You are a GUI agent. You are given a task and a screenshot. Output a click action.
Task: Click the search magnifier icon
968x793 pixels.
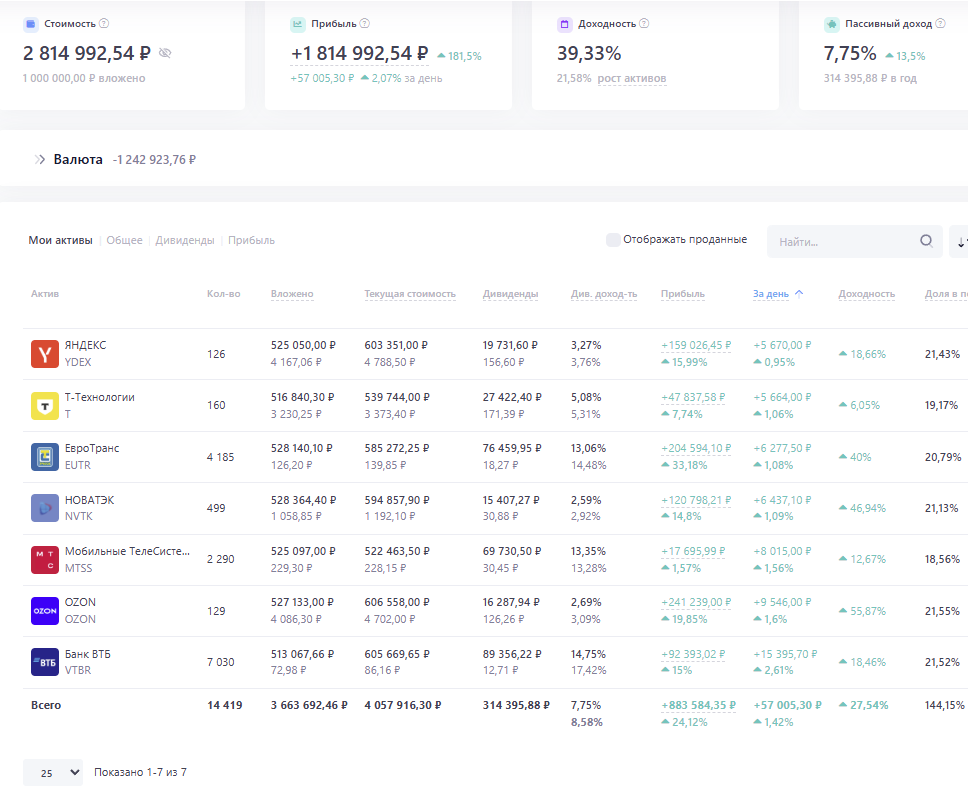click(x=926, y=241)
